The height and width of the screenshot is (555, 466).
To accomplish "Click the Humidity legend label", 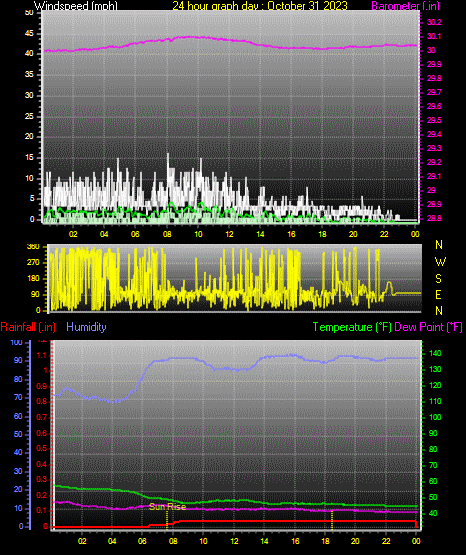I will (86, 327).
